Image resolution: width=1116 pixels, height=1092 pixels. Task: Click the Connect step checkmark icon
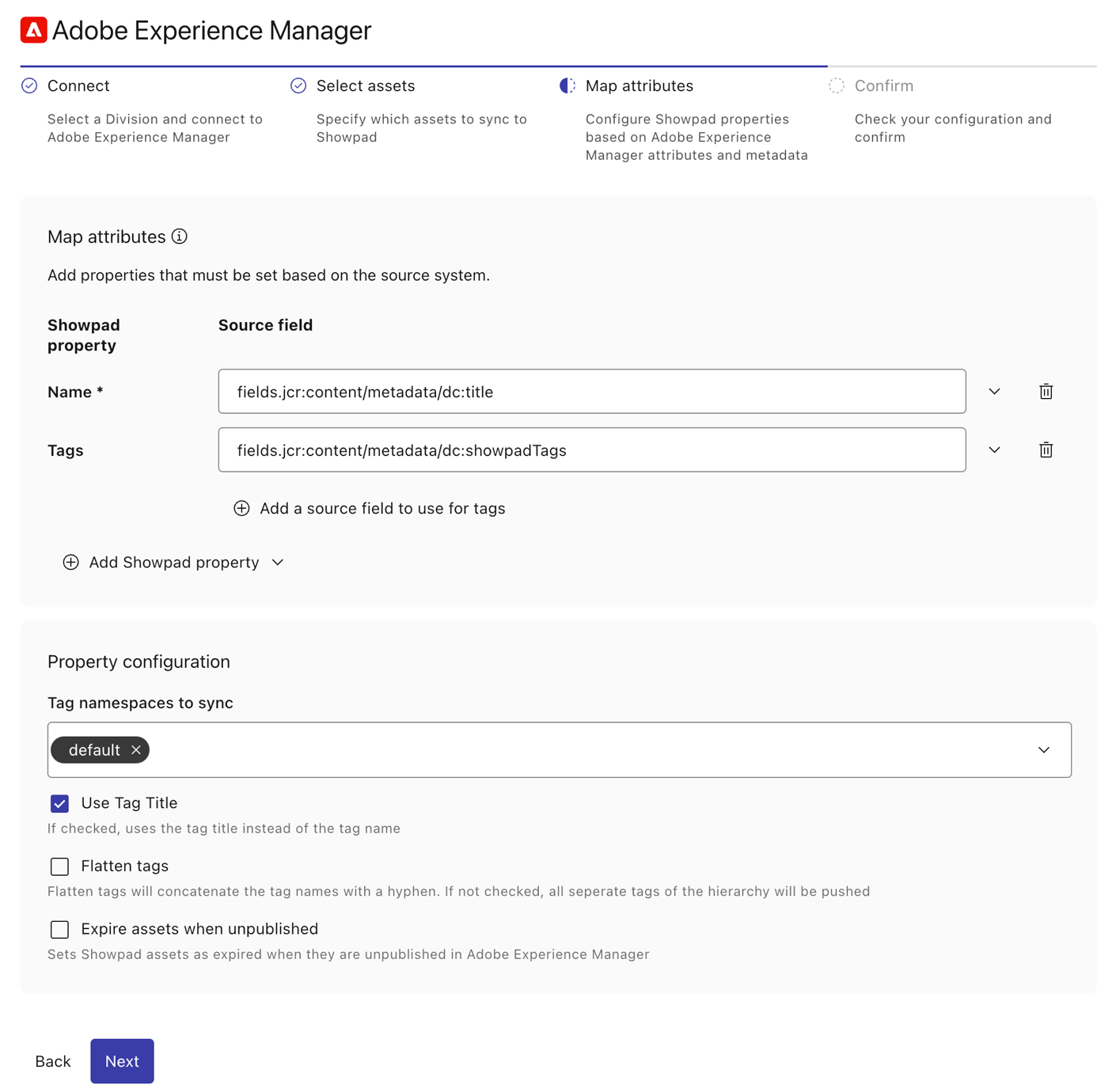click(x=29, y=86)
